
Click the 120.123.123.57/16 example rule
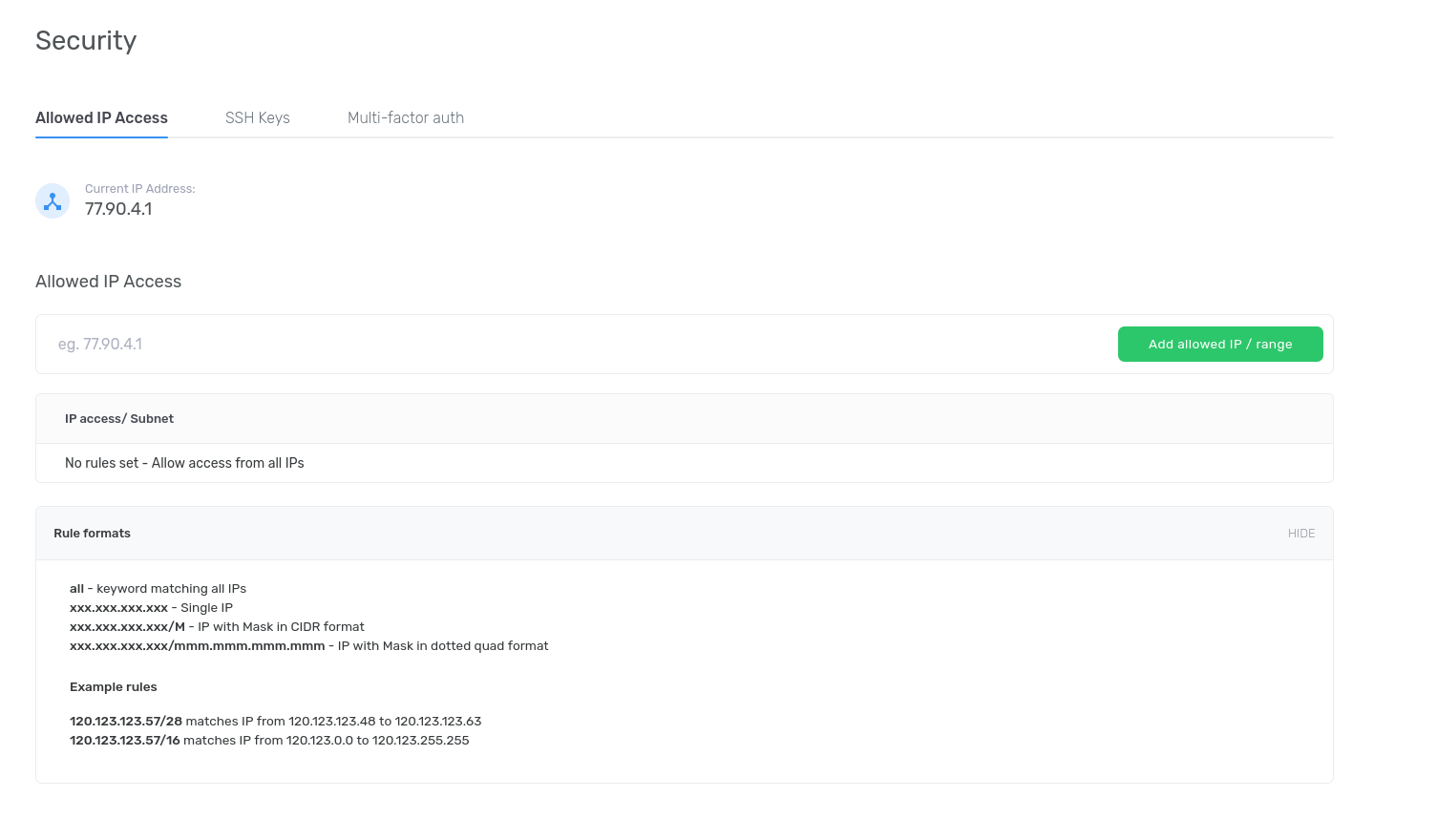pos(269,741)
